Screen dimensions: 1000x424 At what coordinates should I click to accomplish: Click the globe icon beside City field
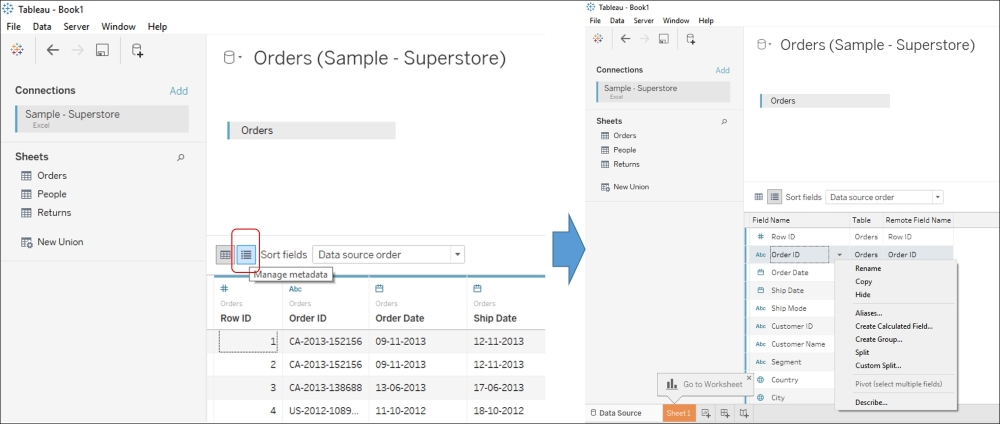[760, 397]
